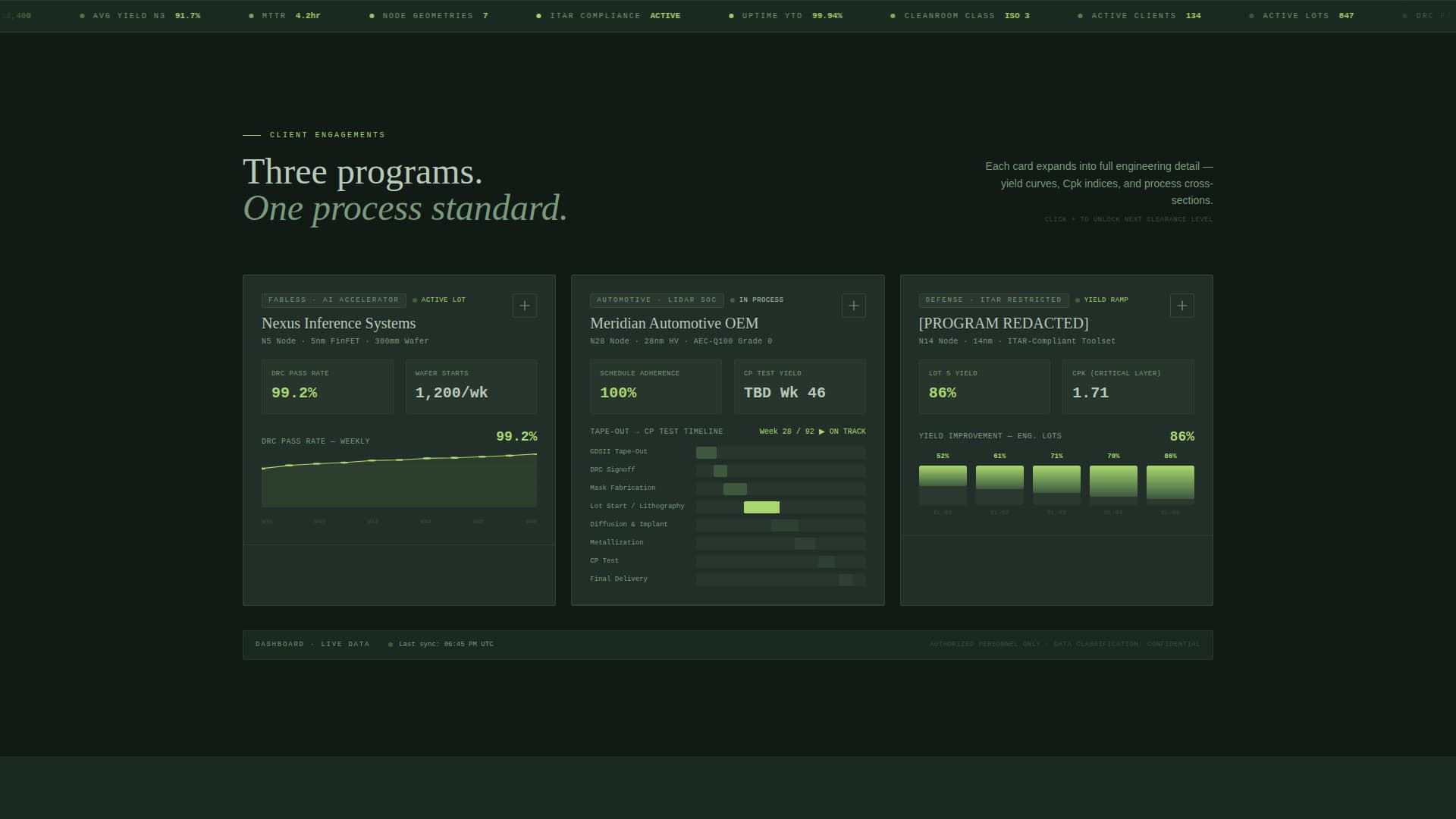The width and height of the screenshot is (1456, 819).
Task: Click the CP TEST YIELD TBD Wk 46 tile
Action: click(799, 386)
